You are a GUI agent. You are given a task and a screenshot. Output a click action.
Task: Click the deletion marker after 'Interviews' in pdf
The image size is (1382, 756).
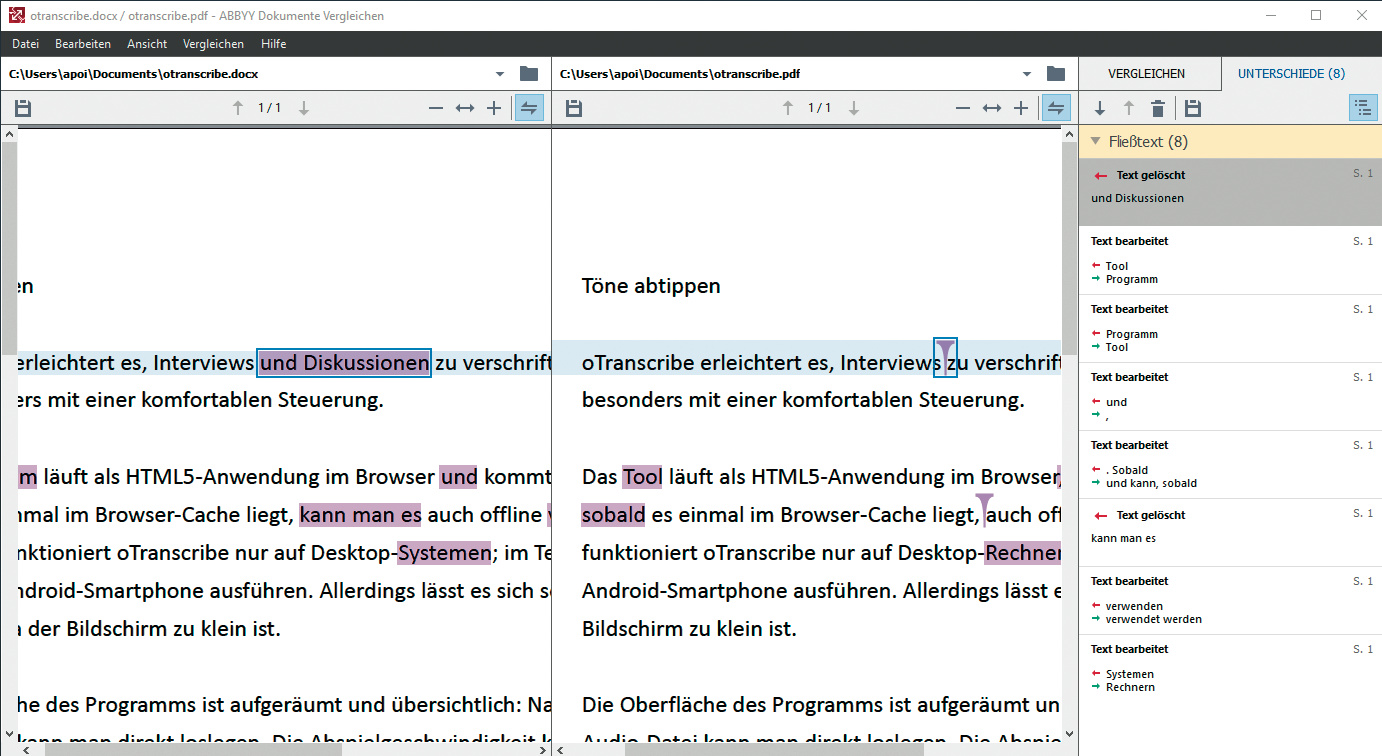point(945,357)
